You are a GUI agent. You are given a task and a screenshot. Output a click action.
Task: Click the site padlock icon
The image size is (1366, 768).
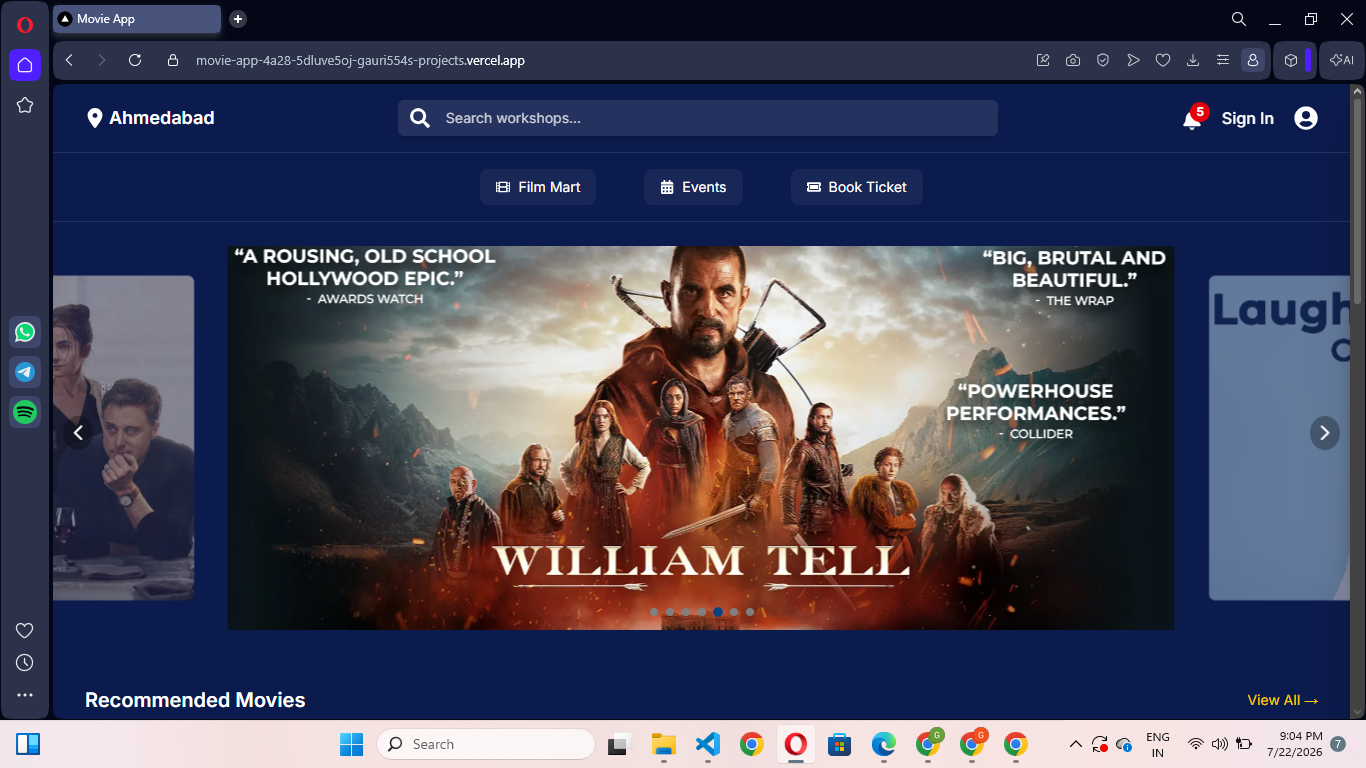(173, 60)
